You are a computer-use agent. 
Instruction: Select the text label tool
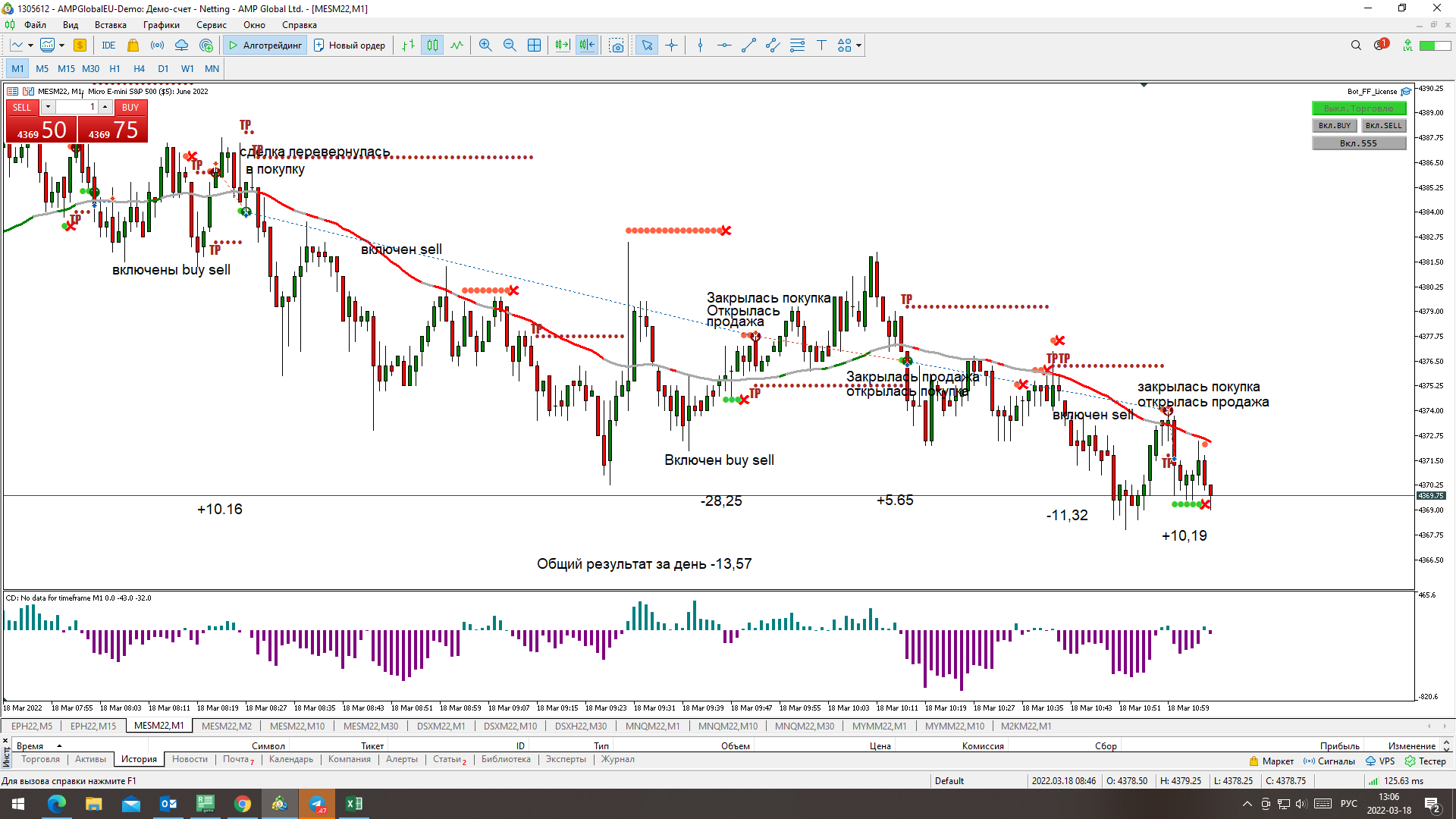pos(821,45)
